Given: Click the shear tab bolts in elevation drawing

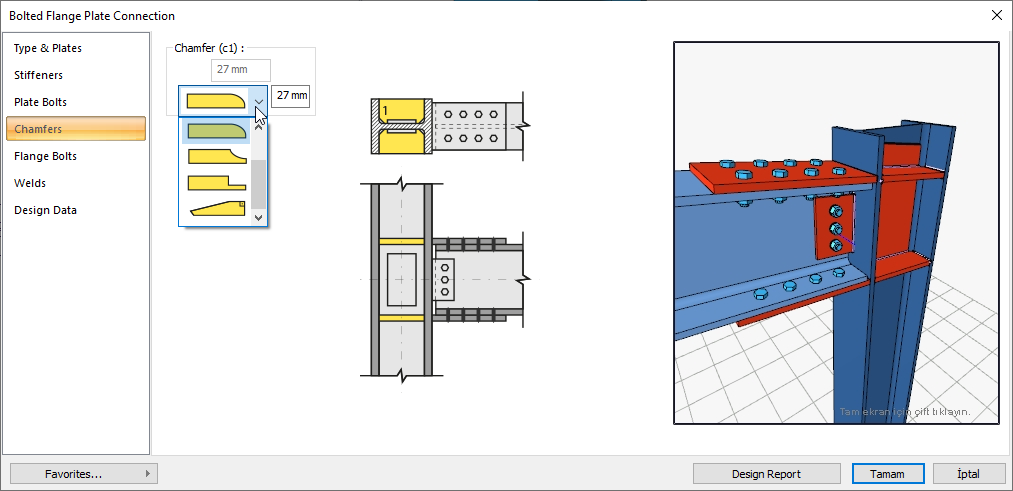Looking at the screenshot, I should tap(445, 280).
